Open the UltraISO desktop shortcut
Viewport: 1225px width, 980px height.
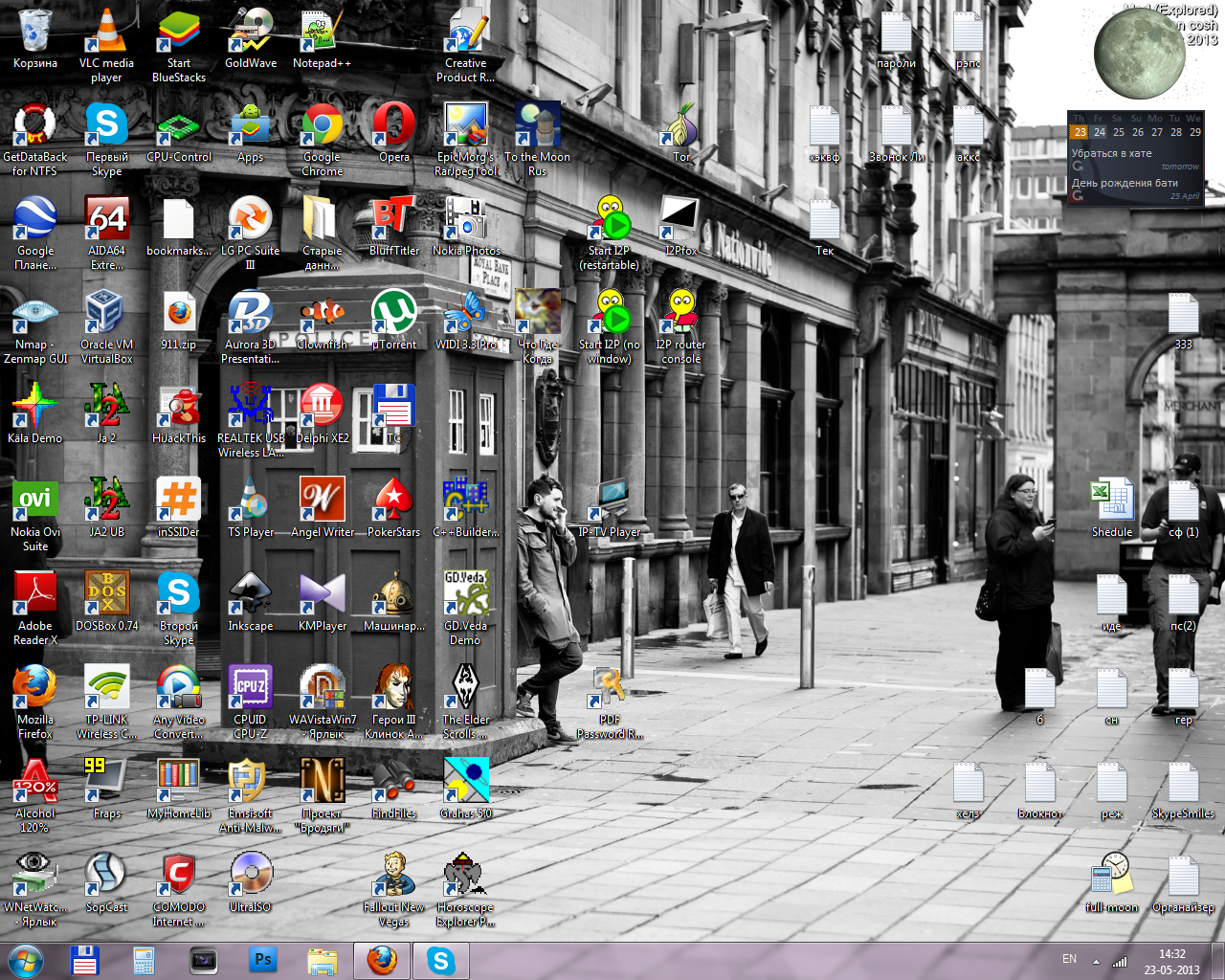tap(251, 884)
